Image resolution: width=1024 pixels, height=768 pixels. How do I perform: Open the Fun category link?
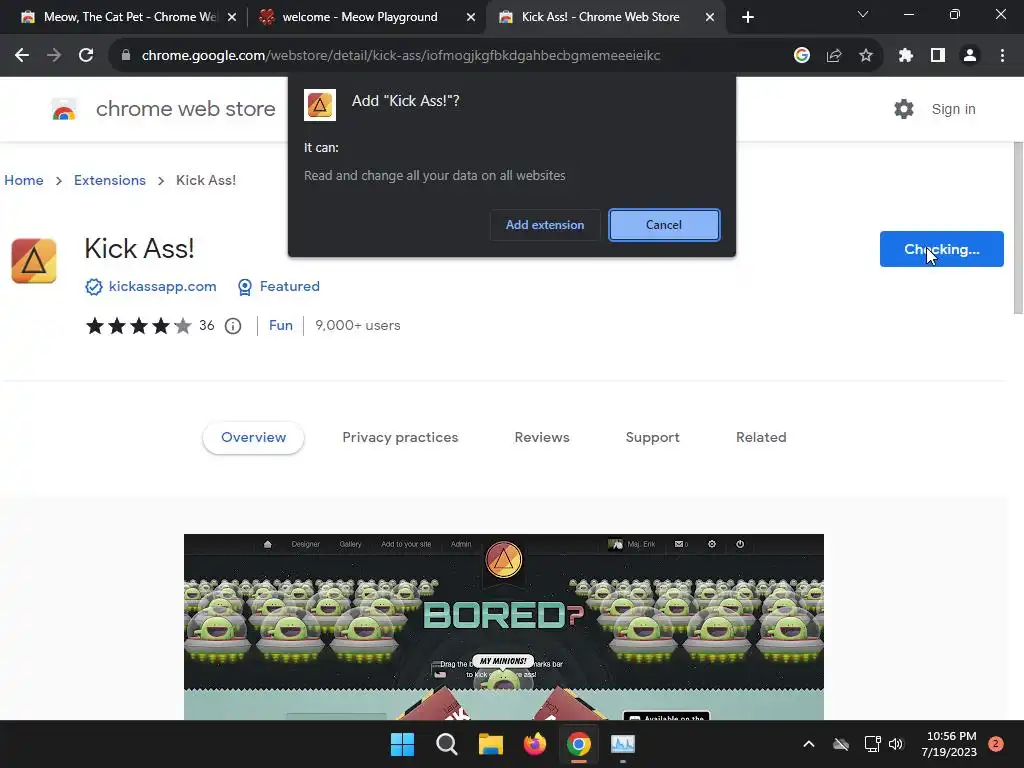281,325
